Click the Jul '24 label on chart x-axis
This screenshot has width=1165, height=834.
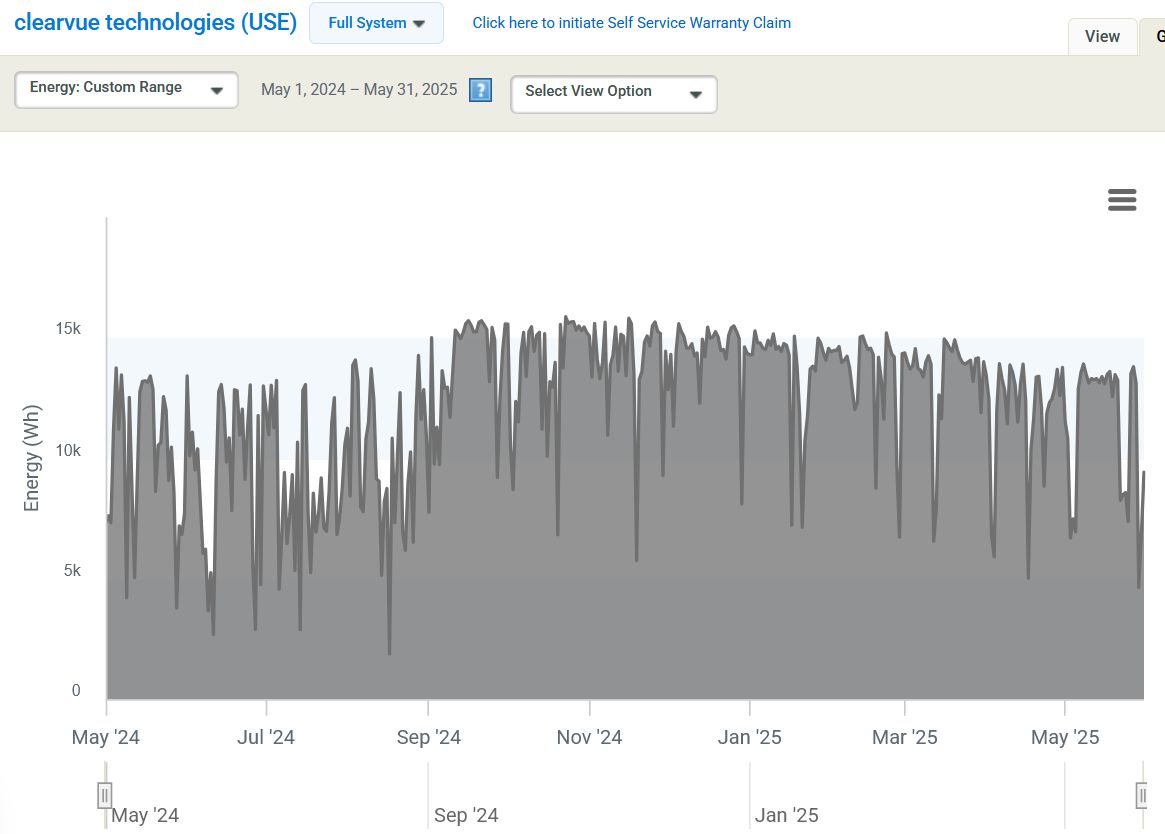[x=266, y=738]
